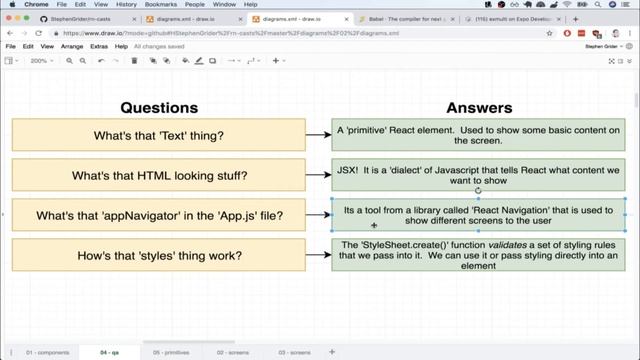Click the redo arrow icon
This screenshot has width=640, height=360.
(x=116, y=61)
